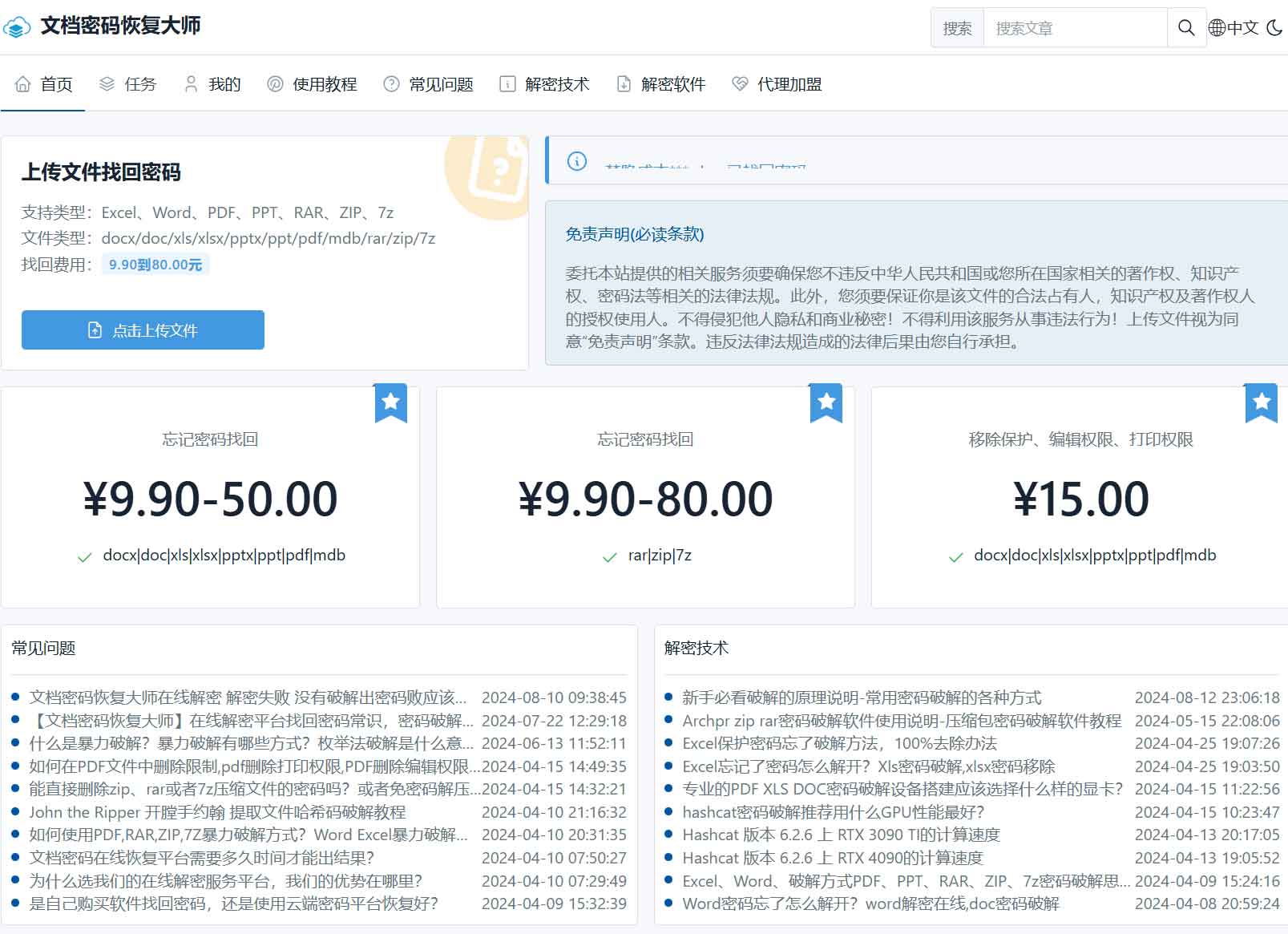Open the 中文 language selector
The height and width of the screenshot is (934, 1288).
point(1233,28)
